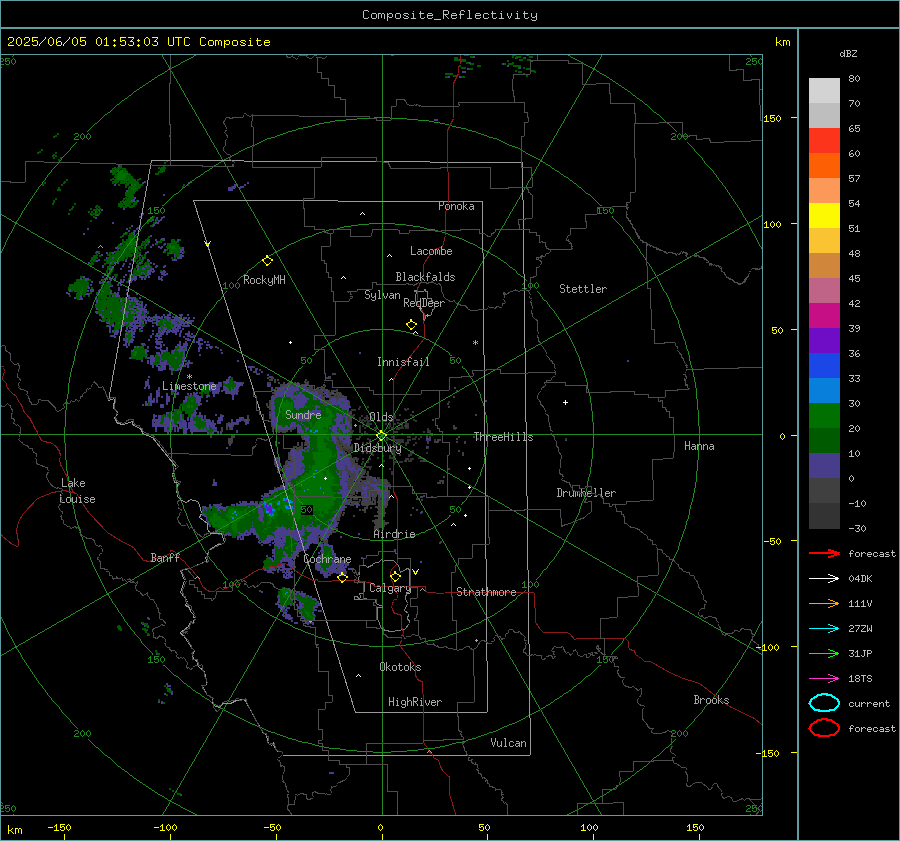Select the cyan 27ZW arrow icon
The image size is (900, 841).
pos(824,629)
